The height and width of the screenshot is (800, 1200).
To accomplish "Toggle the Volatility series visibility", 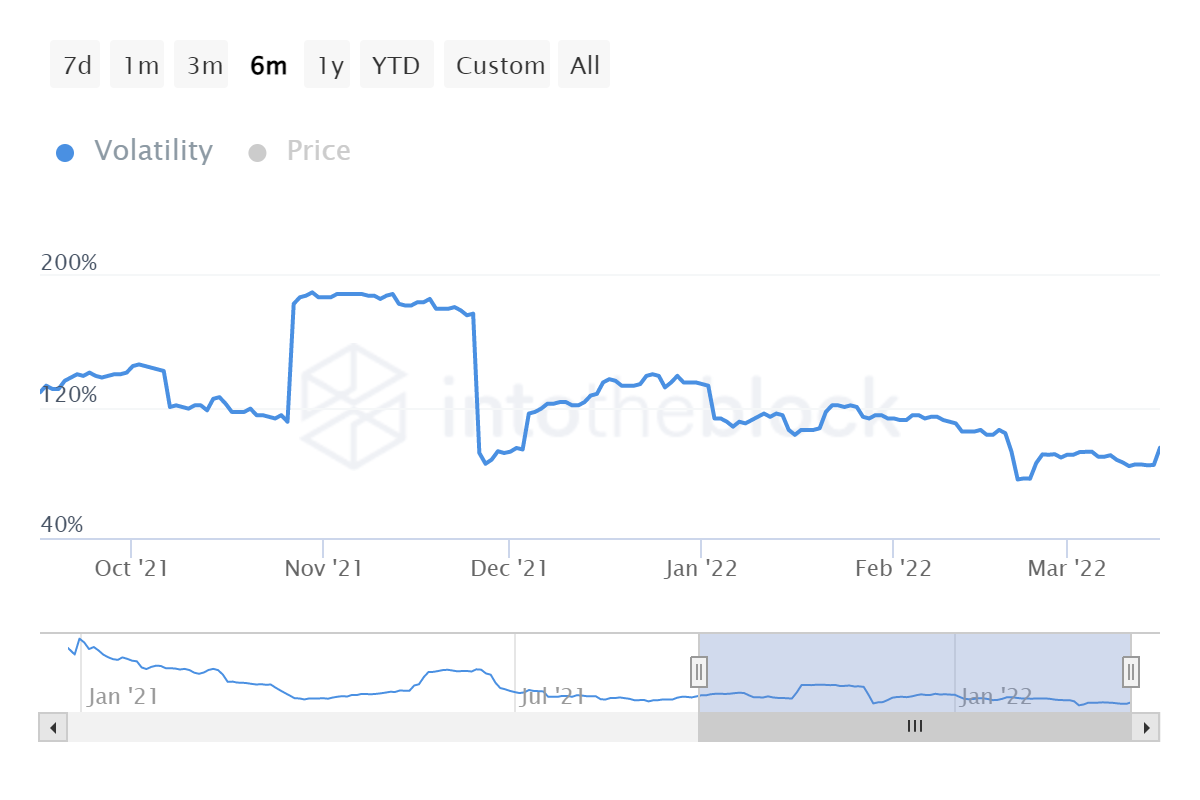I will click(153, 150).
